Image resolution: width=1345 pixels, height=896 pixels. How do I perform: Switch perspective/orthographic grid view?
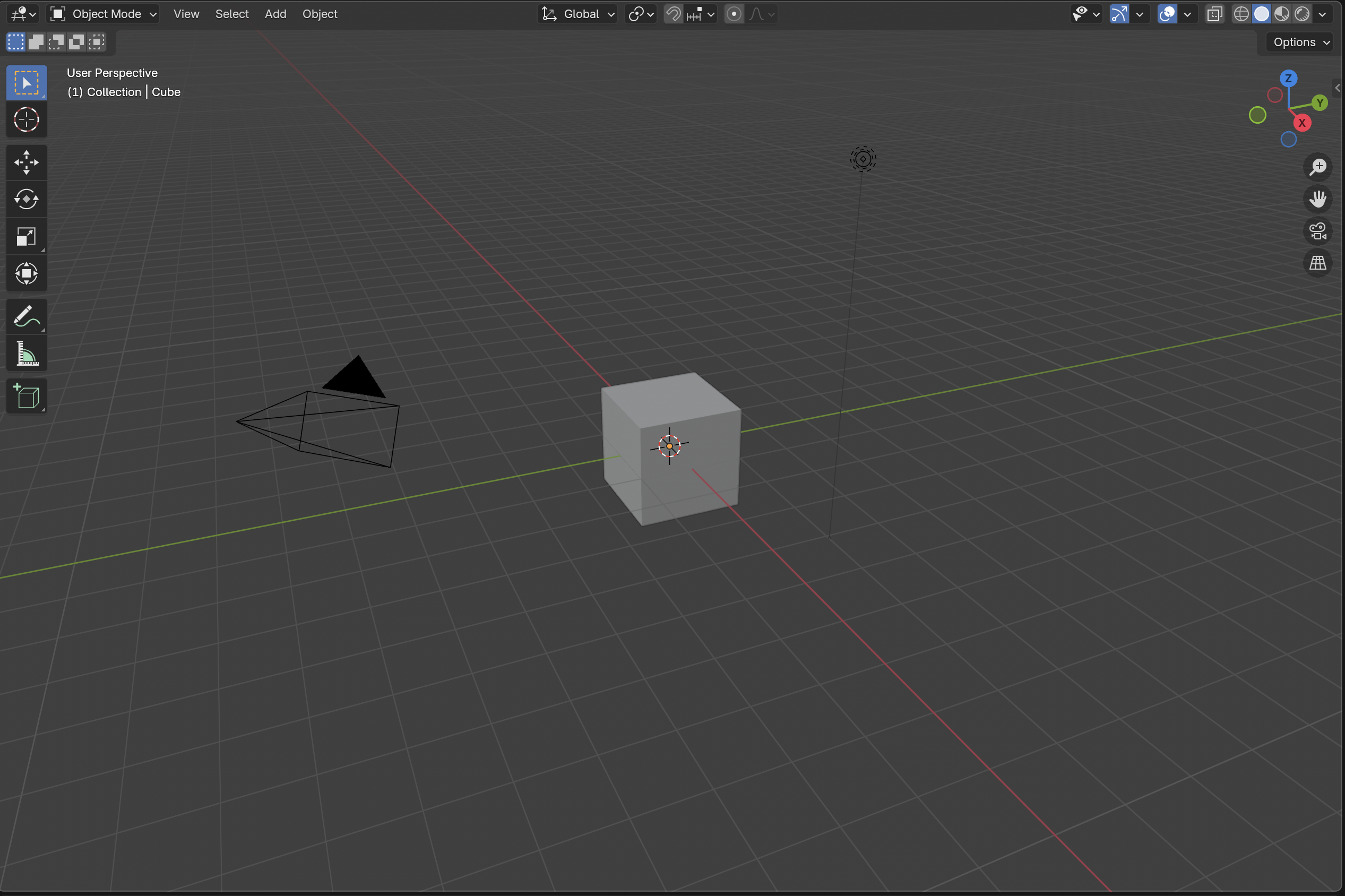pyautogui.click(x=1317, y=263)
